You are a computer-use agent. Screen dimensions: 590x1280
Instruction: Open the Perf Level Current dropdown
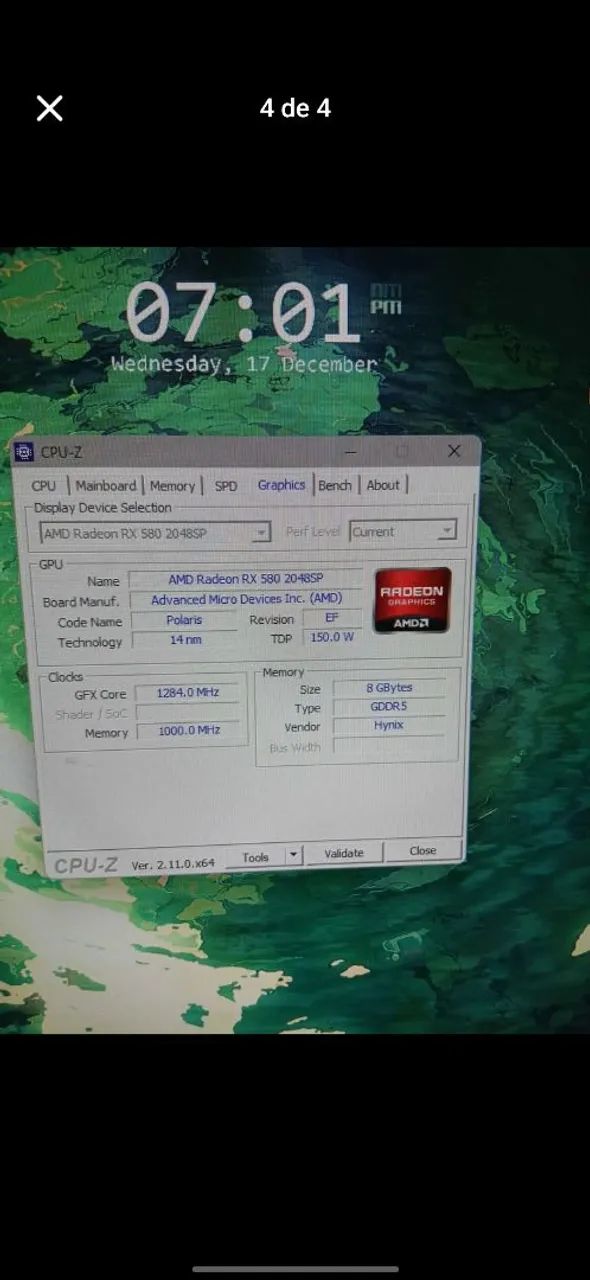point(403,531)
